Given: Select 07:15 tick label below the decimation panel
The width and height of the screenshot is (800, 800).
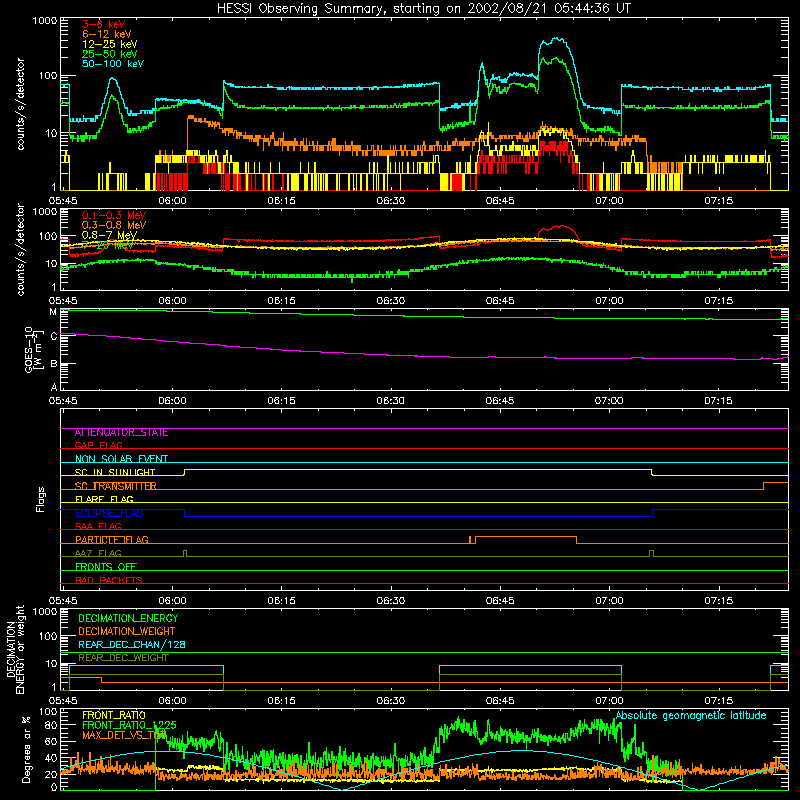Looking at the screenshot, I should (718, 701).
